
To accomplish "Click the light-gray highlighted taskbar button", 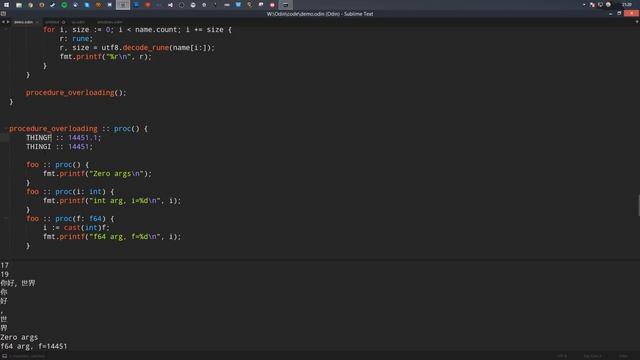I will click(123, 5).
